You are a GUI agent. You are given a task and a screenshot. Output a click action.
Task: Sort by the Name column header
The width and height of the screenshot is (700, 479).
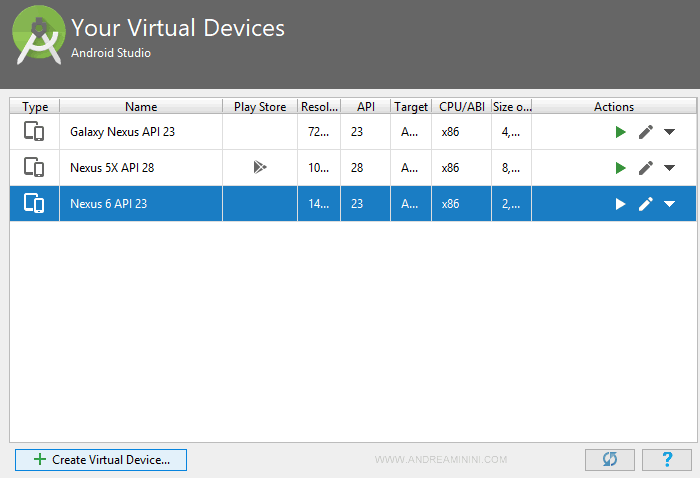pos(141,107)
